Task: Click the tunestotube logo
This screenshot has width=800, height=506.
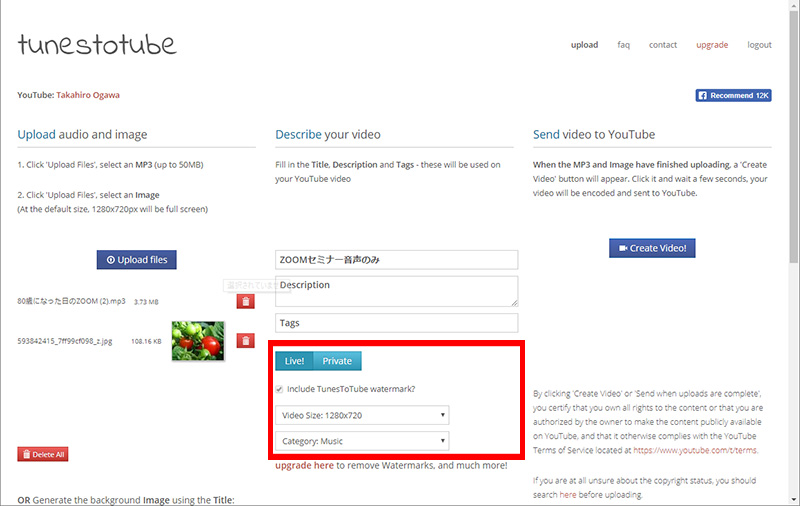Action: (97, 45)
